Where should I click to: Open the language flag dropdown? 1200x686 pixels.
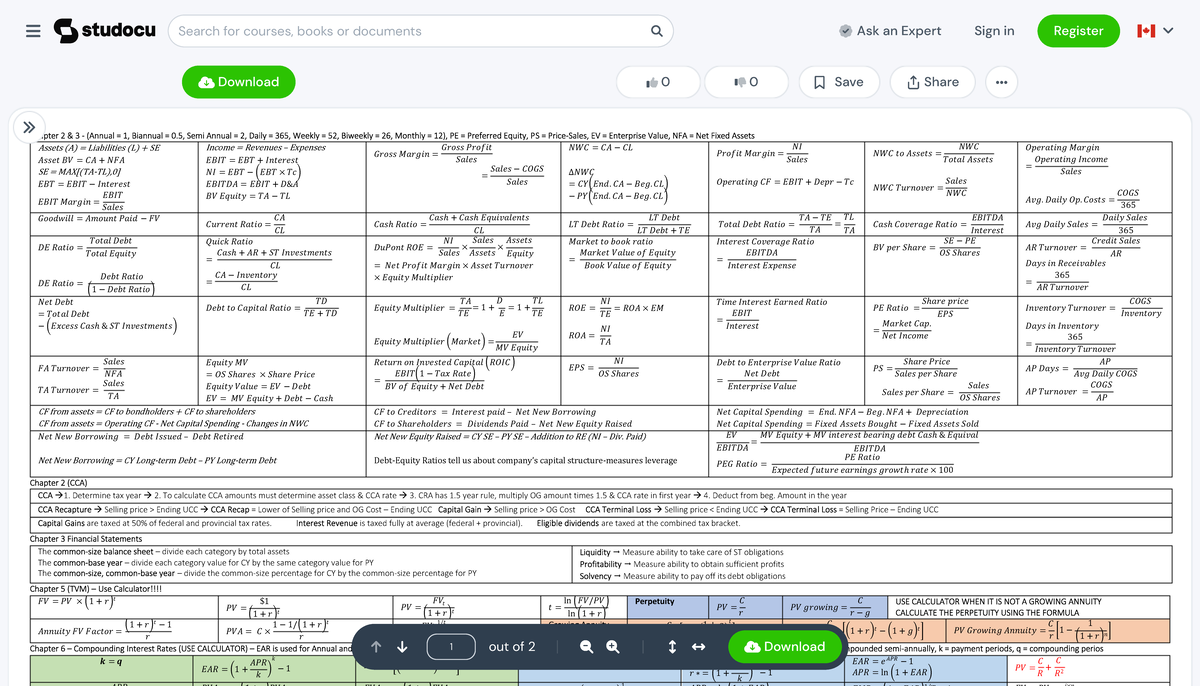[x=1155, y=30]
